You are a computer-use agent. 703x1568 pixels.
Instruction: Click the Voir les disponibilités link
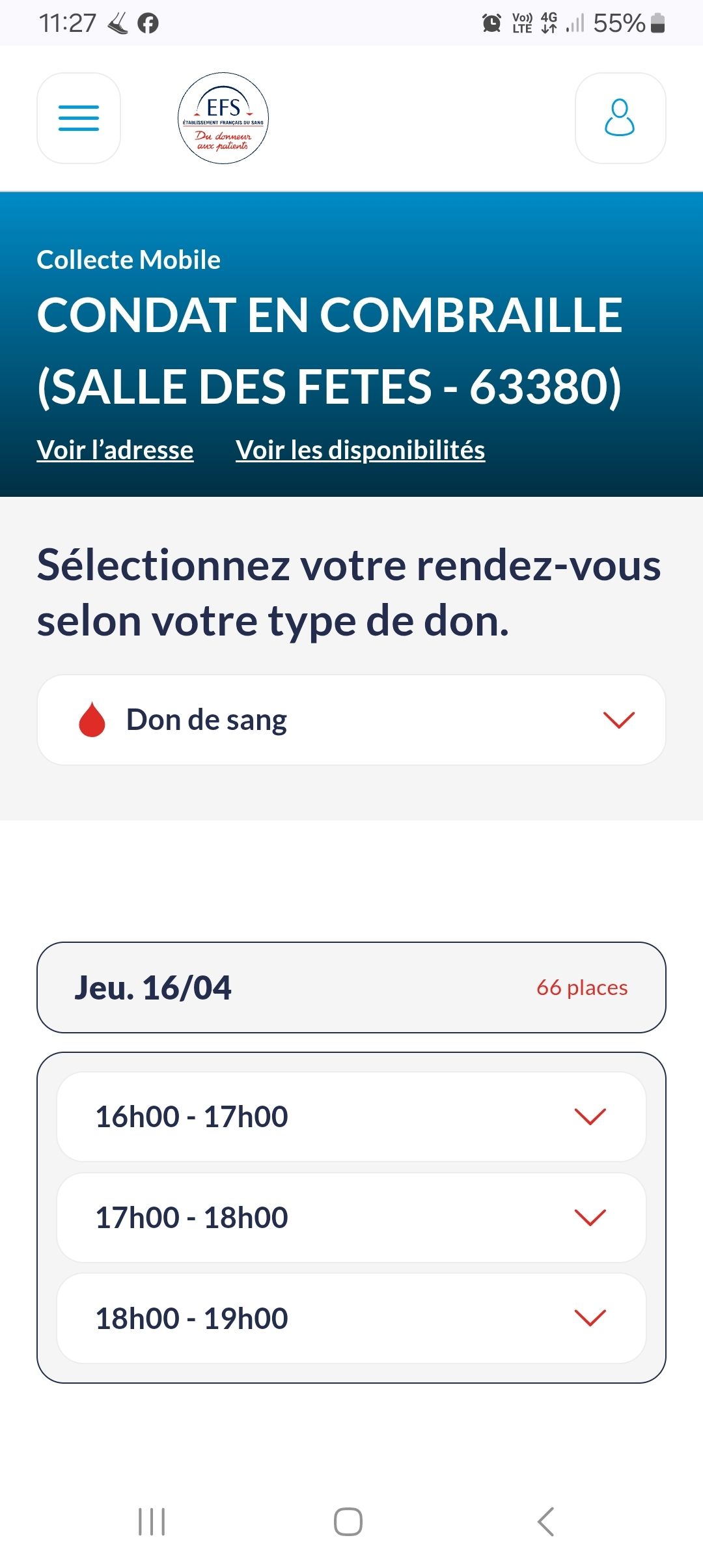(360, 450)
